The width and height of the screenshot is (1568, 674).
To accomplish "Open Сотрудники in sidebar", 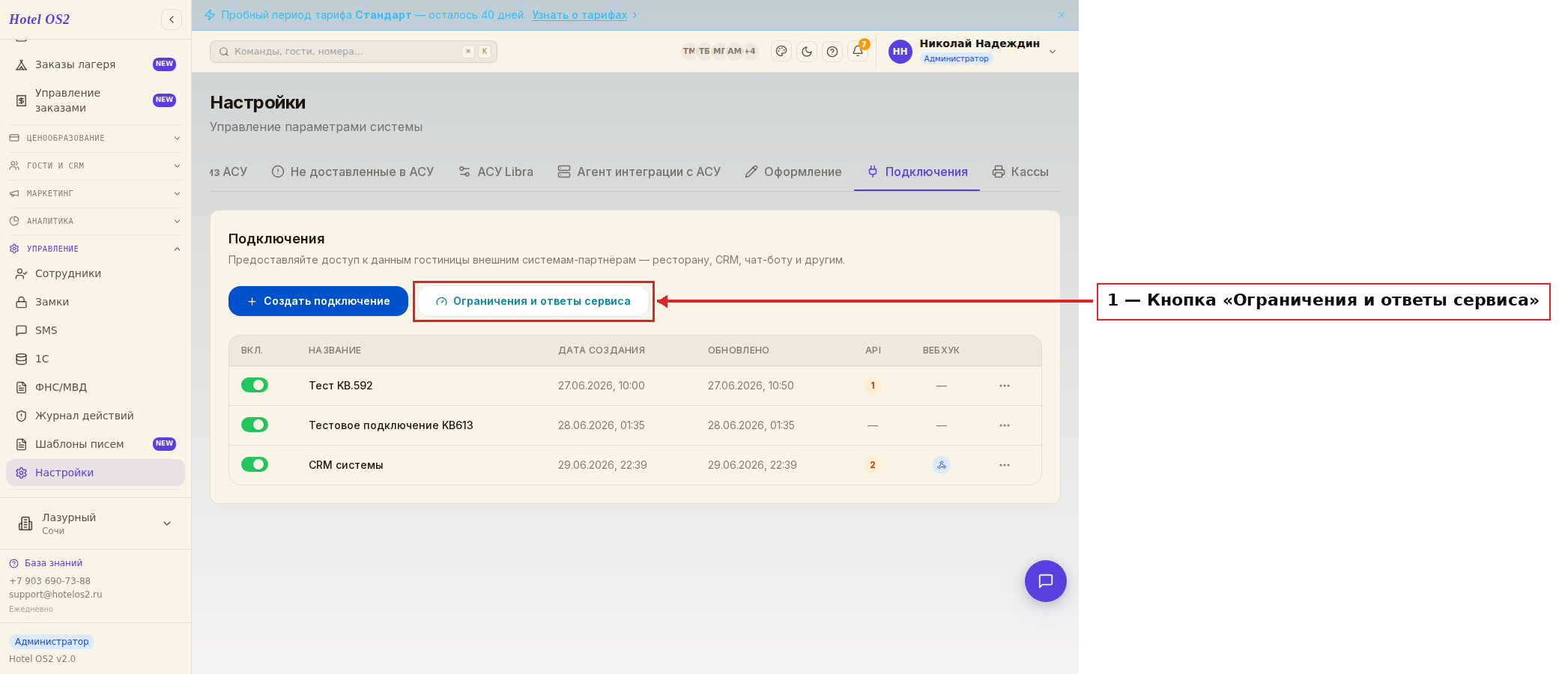I will pos(95,273).
